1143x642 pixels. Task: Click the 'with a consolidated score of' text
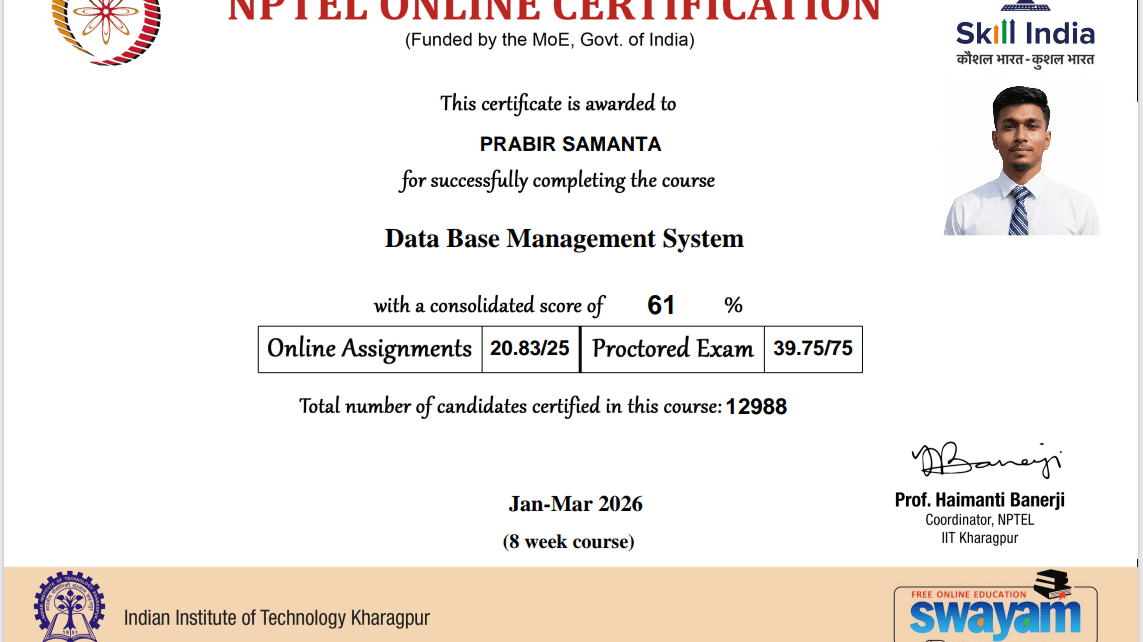(489, 305)
